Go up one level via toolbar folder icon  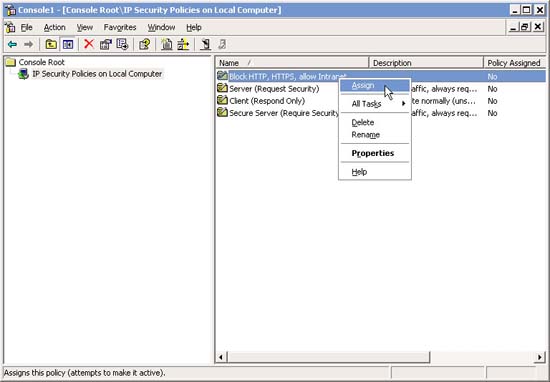pyautogui.click(x=51, y=45)
